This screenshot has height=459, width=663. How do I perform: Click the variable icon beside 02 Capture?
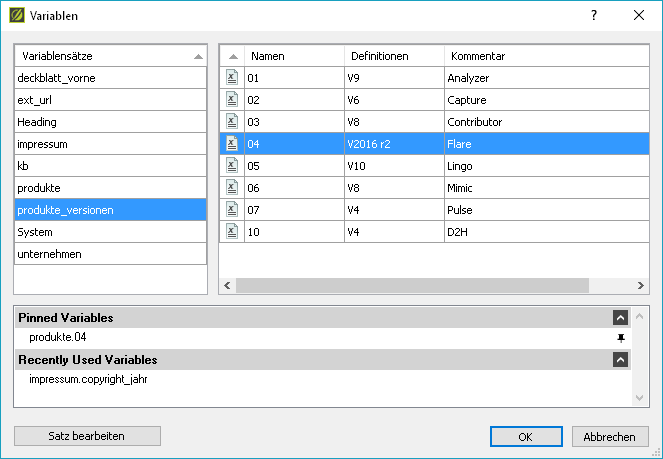pos(231,99)
